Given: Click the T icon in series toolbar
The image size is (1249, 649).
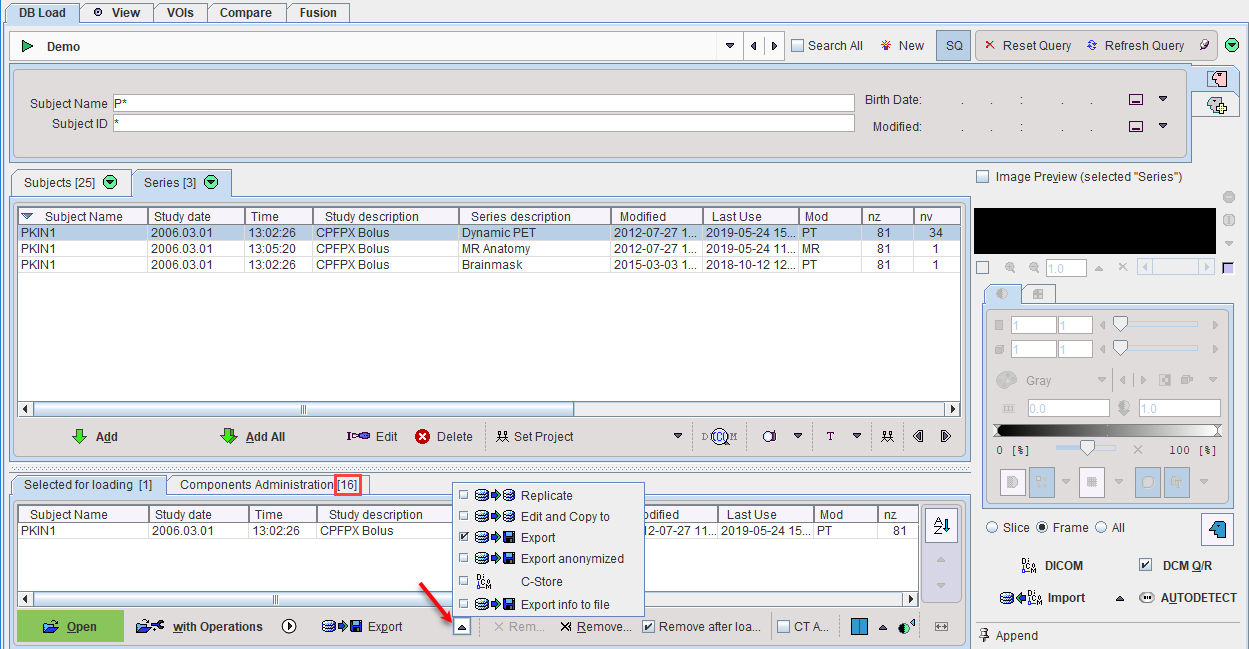Looking at the screenshot, I should coord(830,436).
